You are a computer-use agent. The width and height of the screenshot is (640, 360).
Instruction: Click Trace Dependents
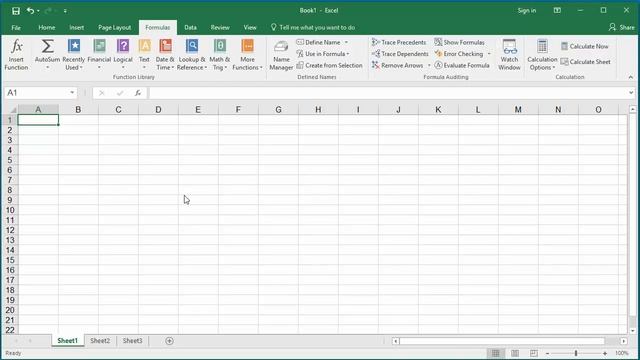(400, 54)
